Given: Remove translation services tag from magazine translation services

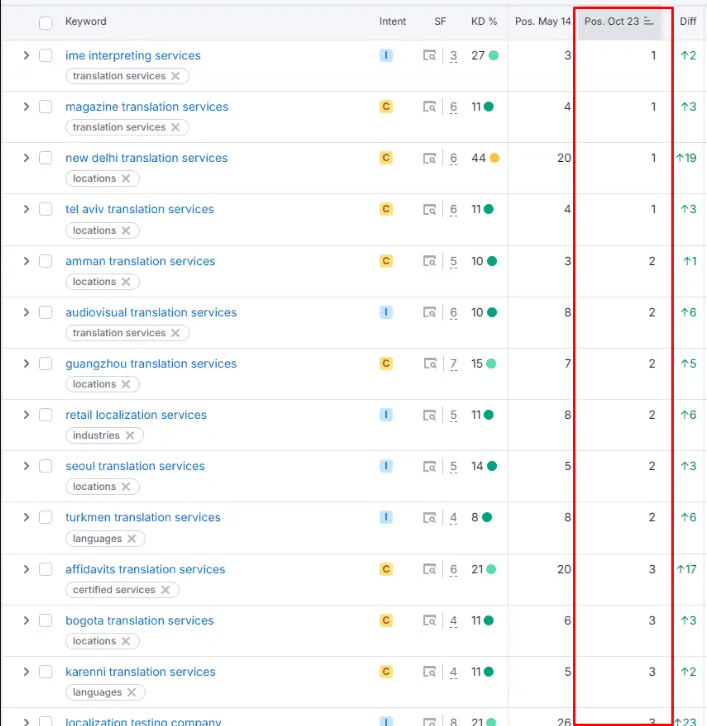Looking at the screenshot, I should [x=175, y=127].
